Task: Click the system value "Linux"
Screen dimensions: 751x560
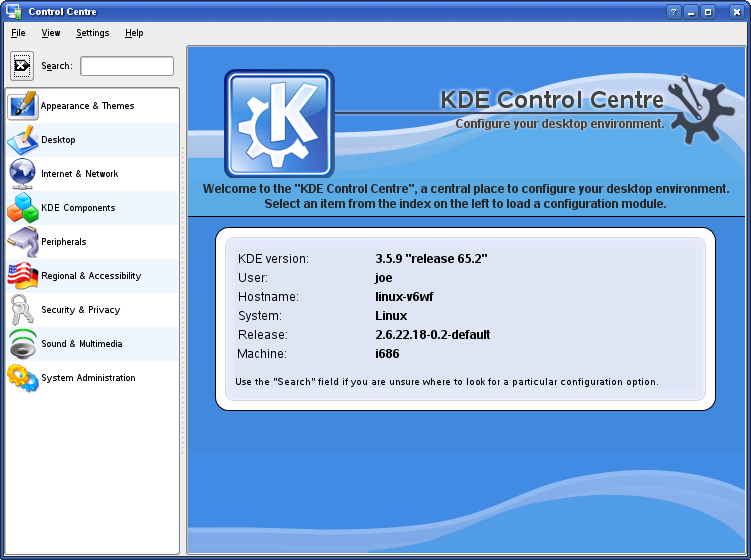Action: (x=391, y=316)
